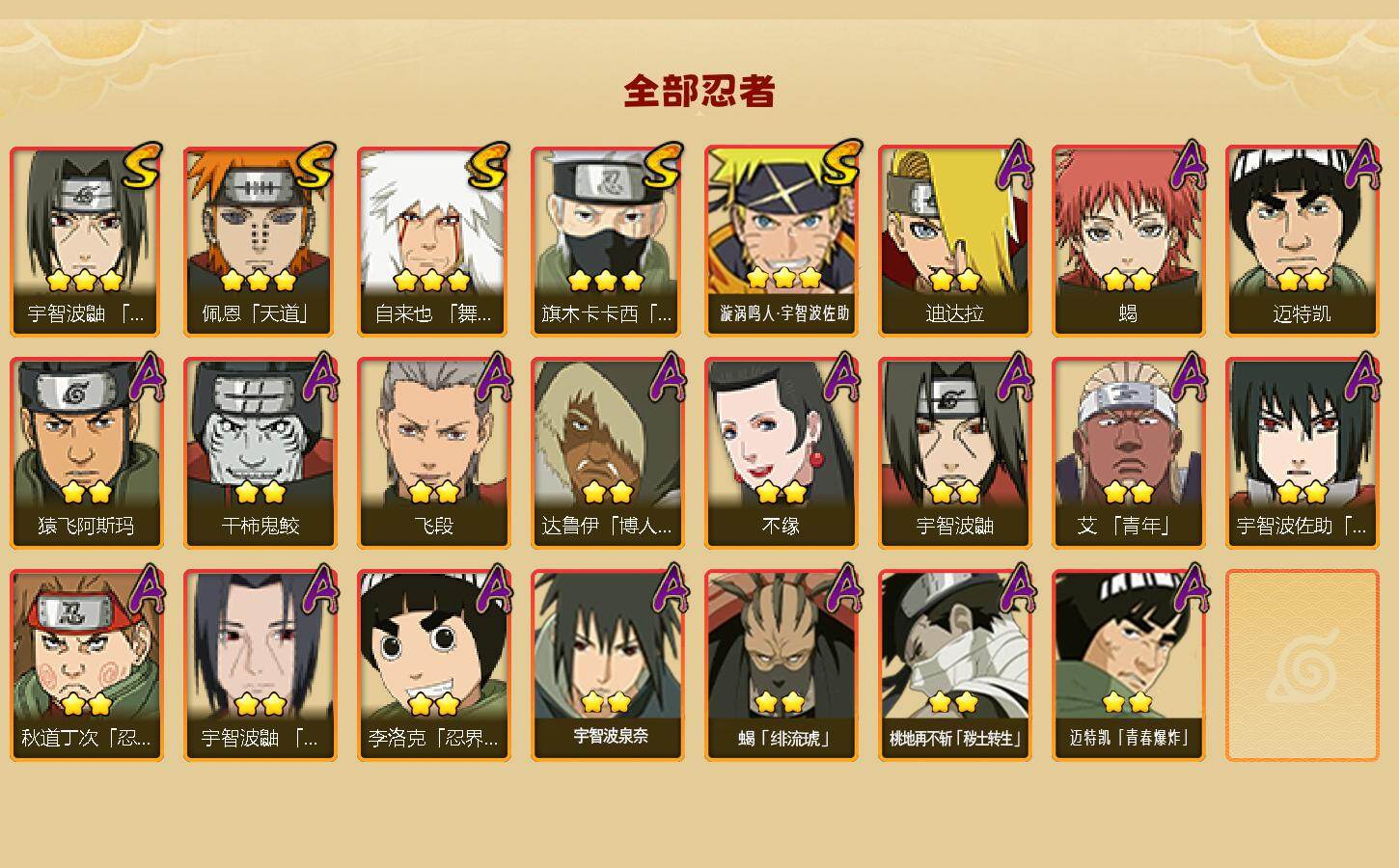Choose the 迪达拉 ninja card
Image resolution: width=1399 pixels, height=868 pixels.
pos(955,241)
